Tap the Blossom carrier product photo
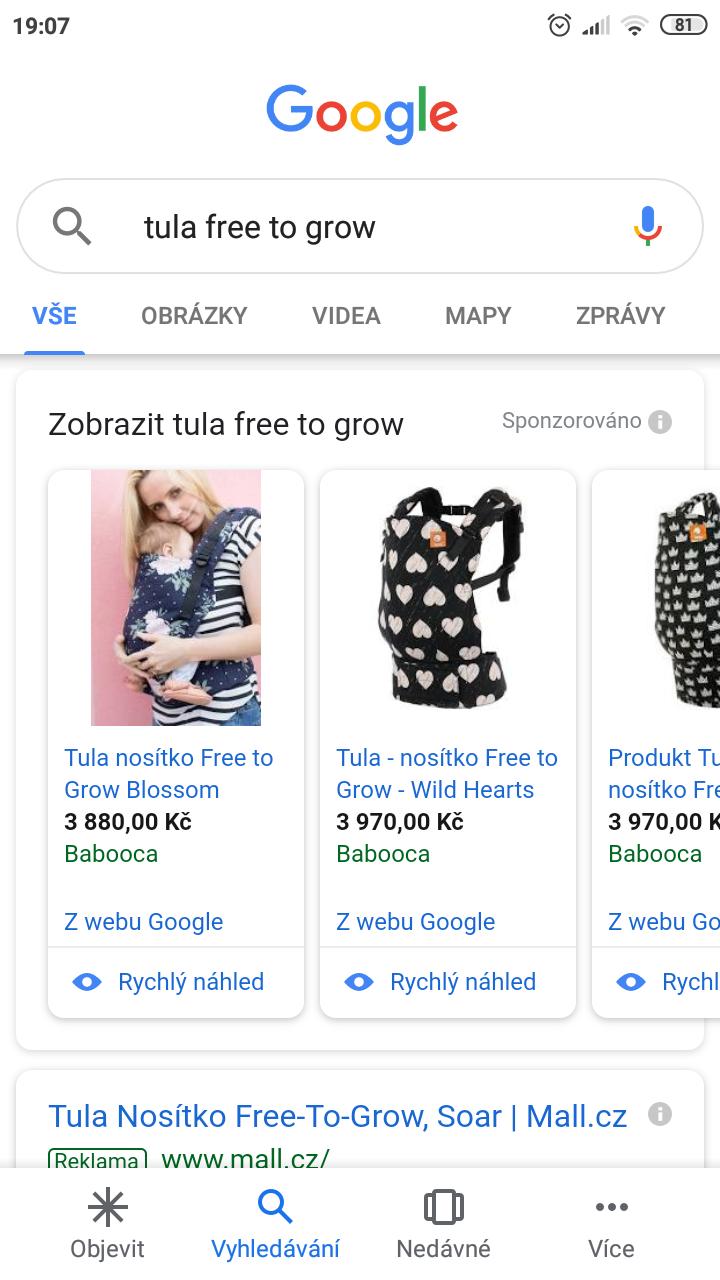Image resolution: width=720 pixels, height=1280 pixels. point(176,598)
